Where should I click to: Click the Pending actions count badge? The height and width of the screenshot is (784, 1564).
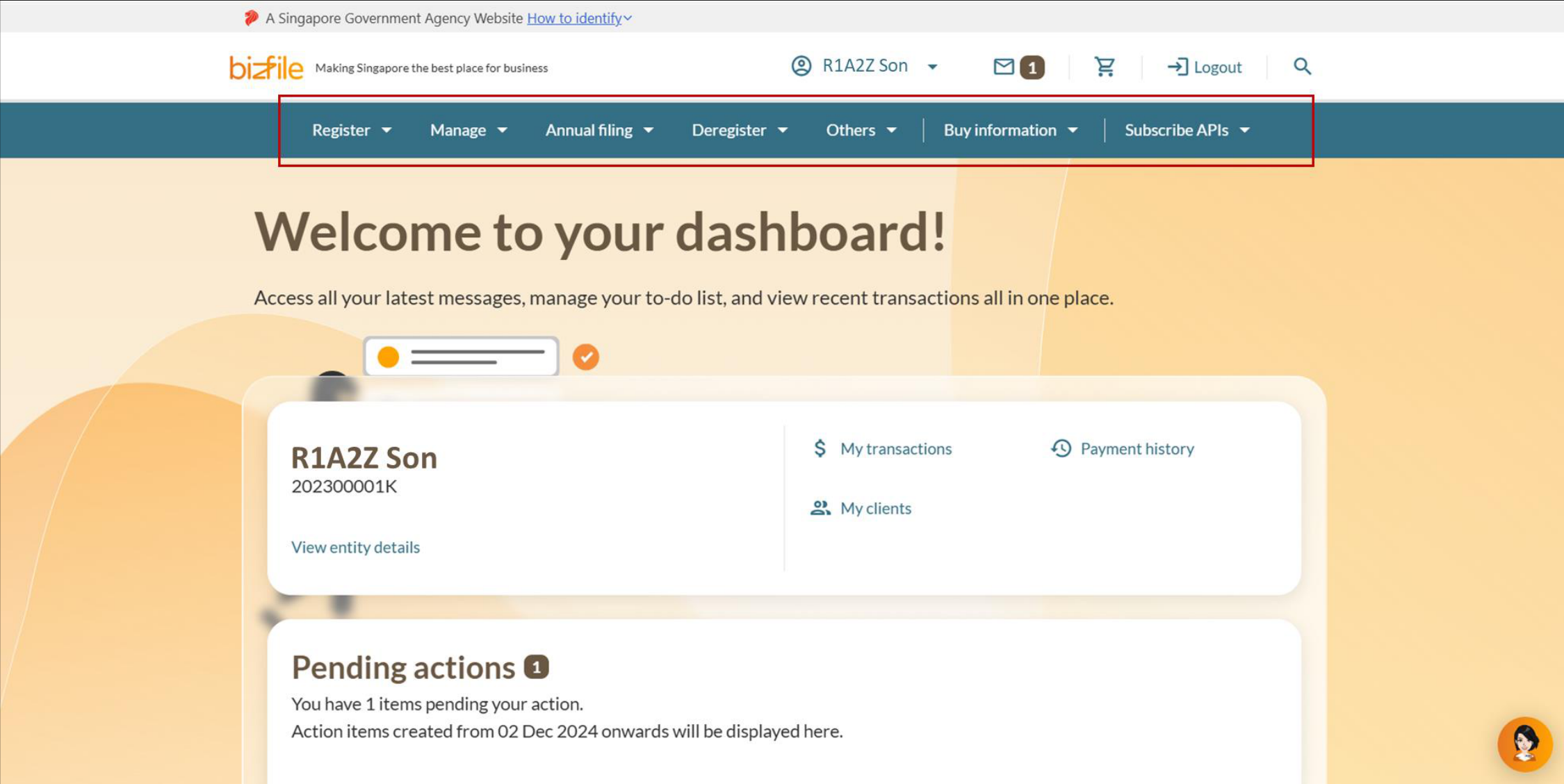[536, 667]
